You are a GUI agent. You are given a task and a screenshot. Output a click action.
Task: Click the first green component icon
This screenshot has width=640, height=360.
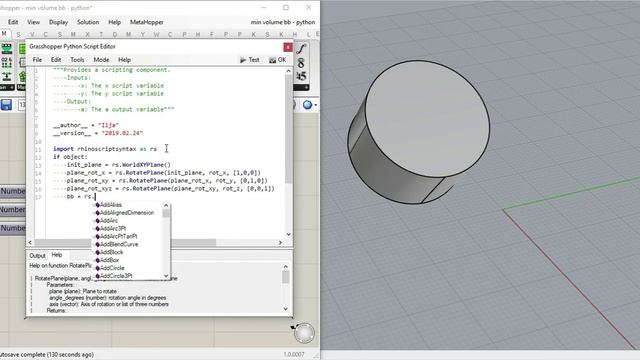(7, 49)
